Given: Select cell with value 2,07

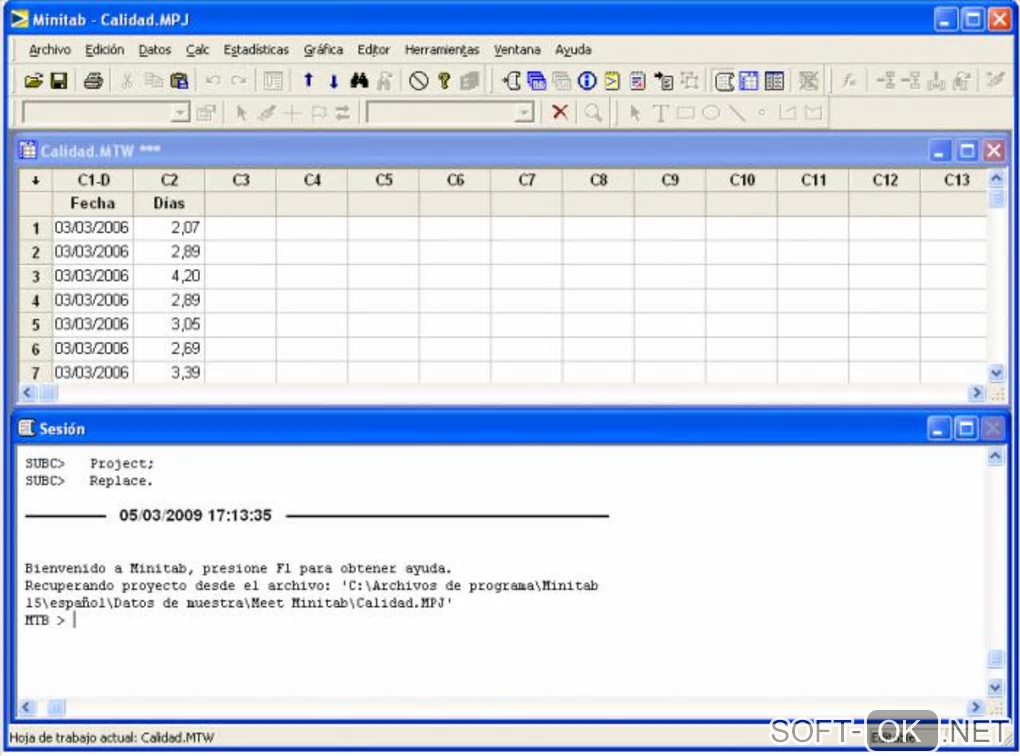Looking at the screenshot, I should tap(169, 228).
